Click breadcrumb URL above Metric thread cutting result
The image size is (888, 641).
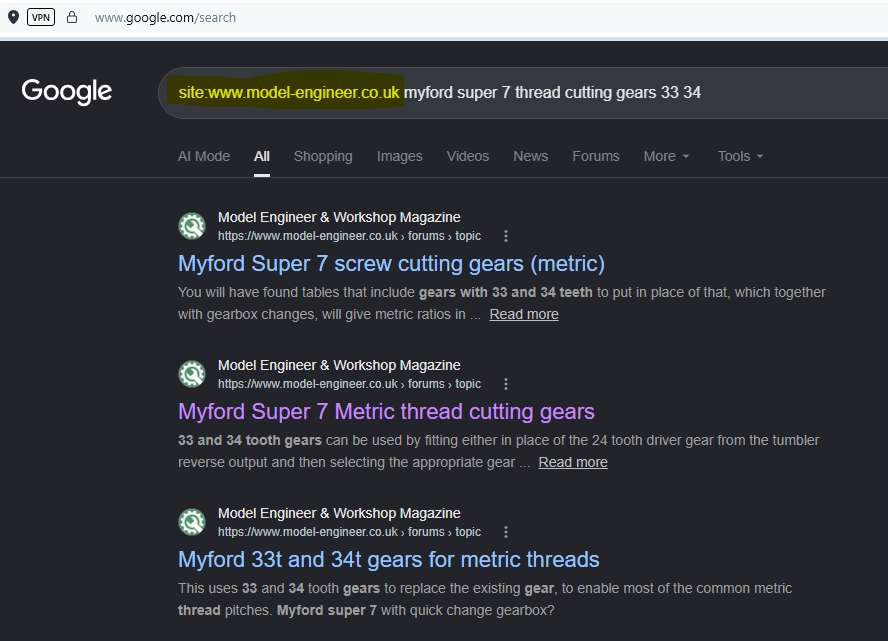[x=349, y=384]
